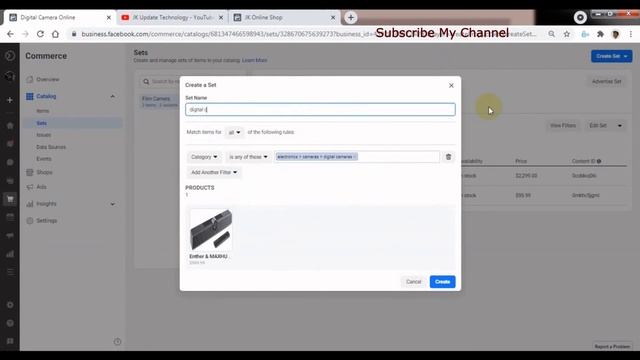This screenshot has height=360, width=640.
Task: Delete the Category filter with trash icon
Action: coord(448,157)
